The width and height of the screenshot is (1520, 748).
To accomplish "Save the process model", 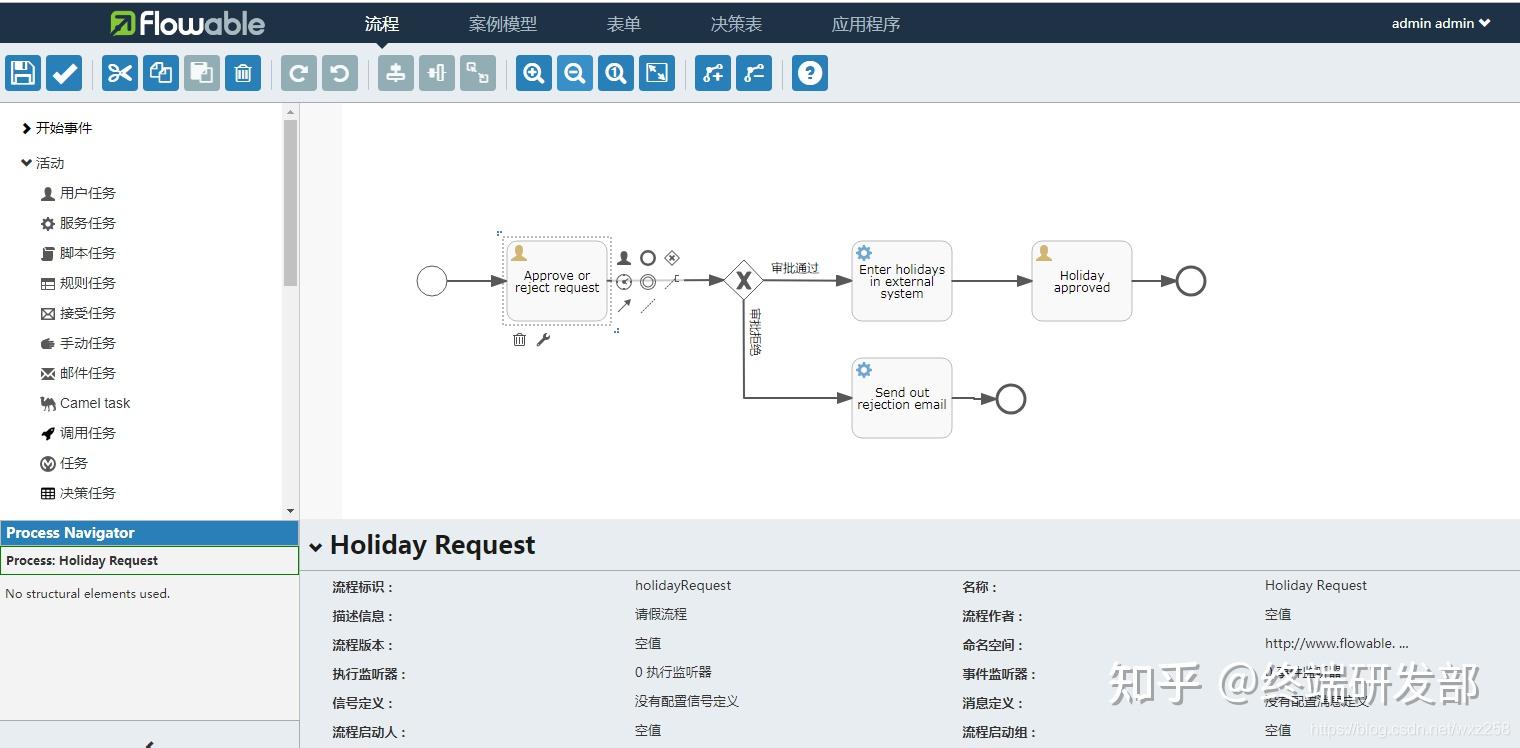I will coord(22,72).
